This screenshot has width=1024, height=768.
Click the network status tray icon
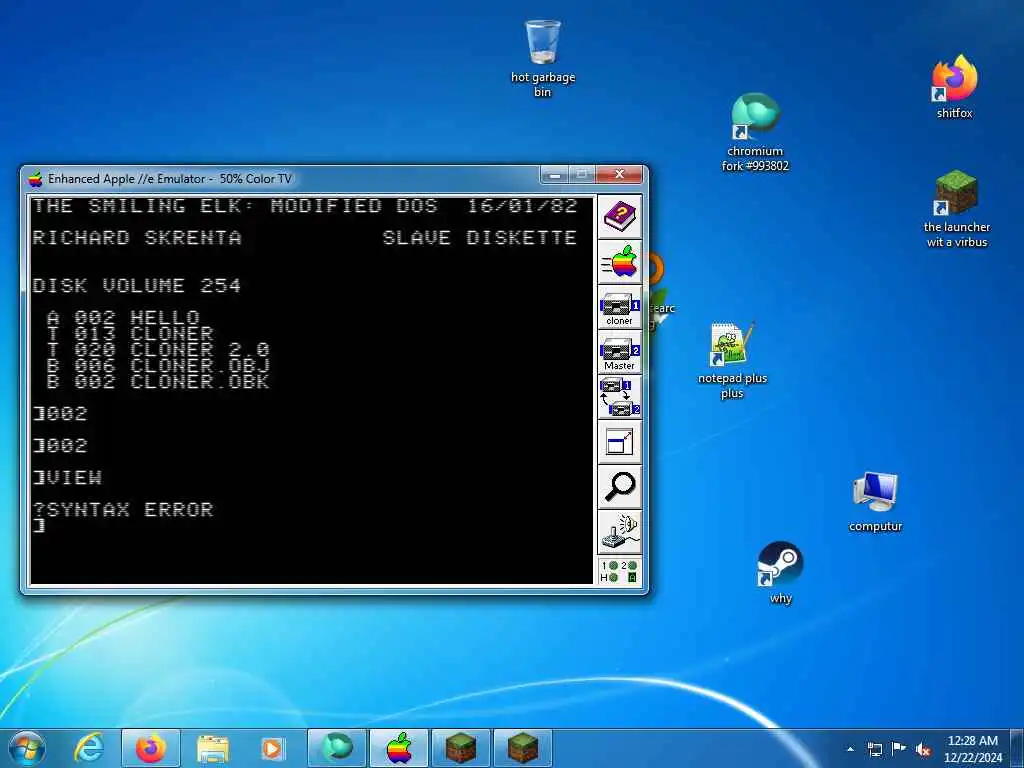coord(874,749)
